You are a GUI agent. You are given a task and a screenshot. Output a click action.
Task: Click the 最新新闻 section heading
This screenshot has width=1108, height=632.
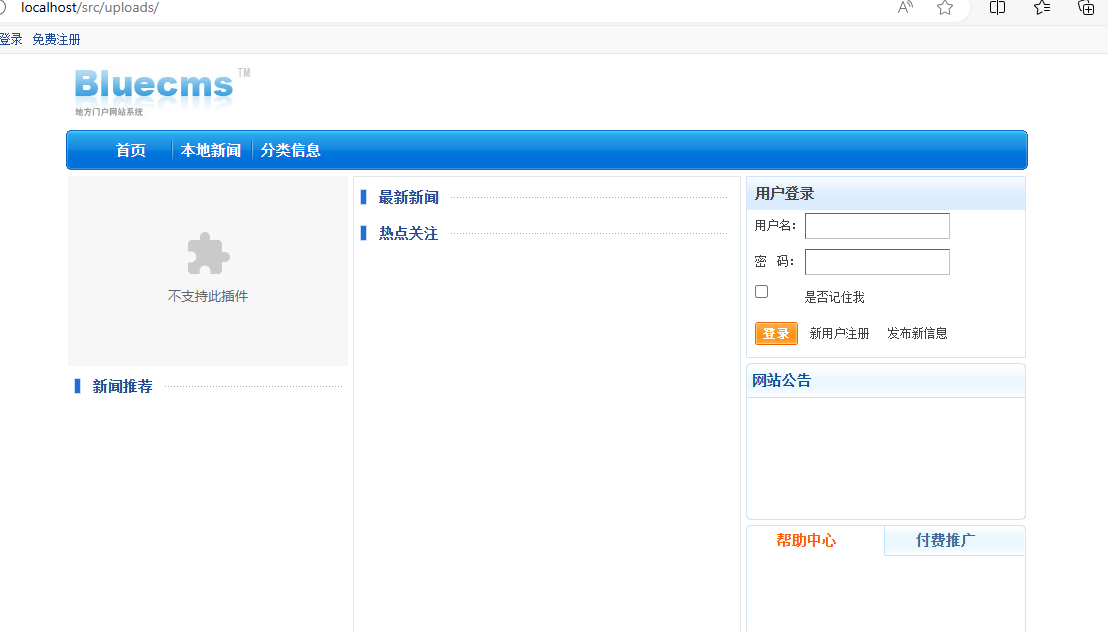[408, 197]
